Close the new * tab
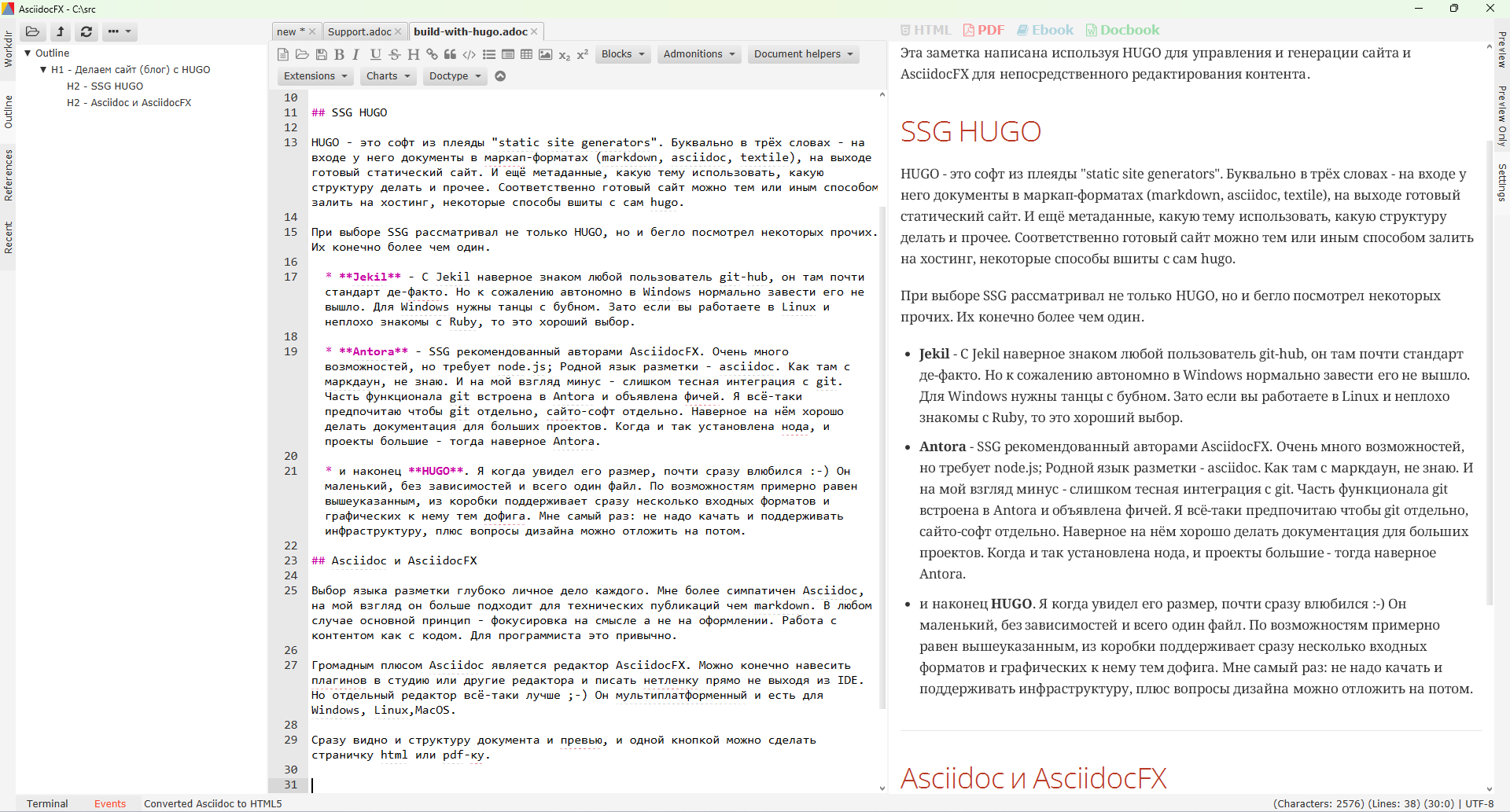 (312, 32)
